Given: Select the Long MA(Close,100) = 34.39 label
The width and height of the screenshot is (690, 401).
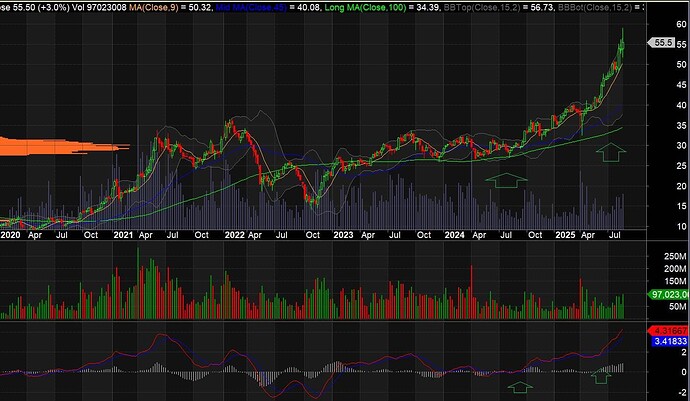Looking at the screenshot, I should [383, 7].
